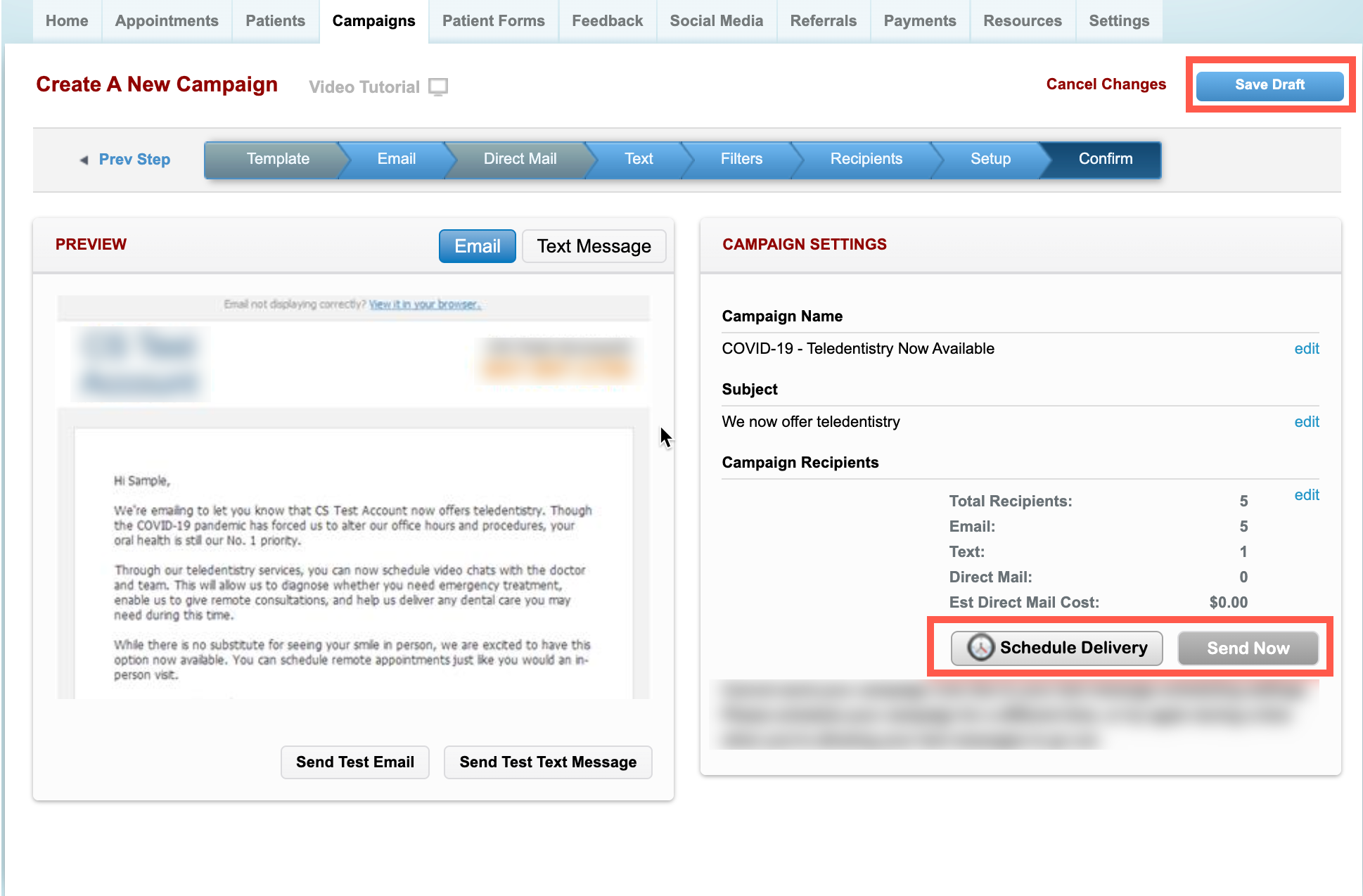Viewport: 1363px width, 896px height.
Task: Send a test email
Action: click(x=354, y=762)
